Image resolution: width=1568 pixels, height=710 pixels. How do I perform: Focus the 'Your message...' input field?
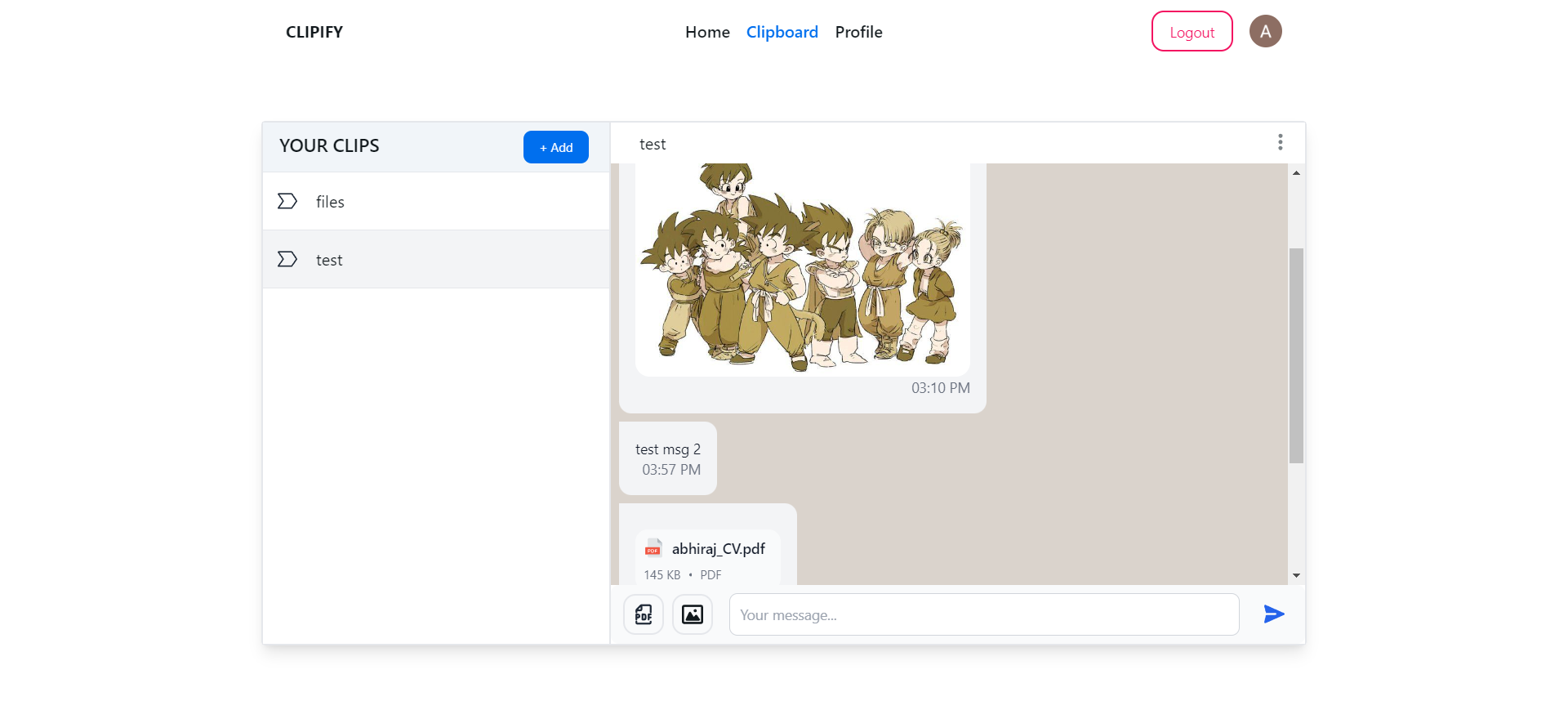983,614
